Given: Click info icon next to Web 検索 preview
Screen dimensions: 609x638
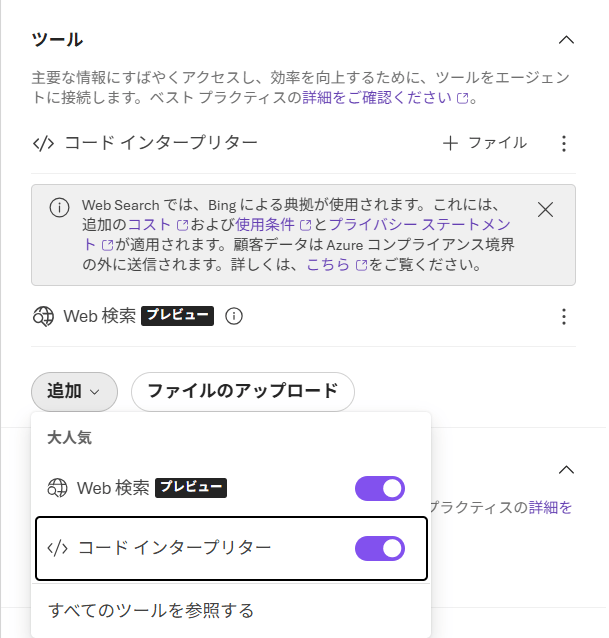Looking at the screenshot, I should click(234, 317).
